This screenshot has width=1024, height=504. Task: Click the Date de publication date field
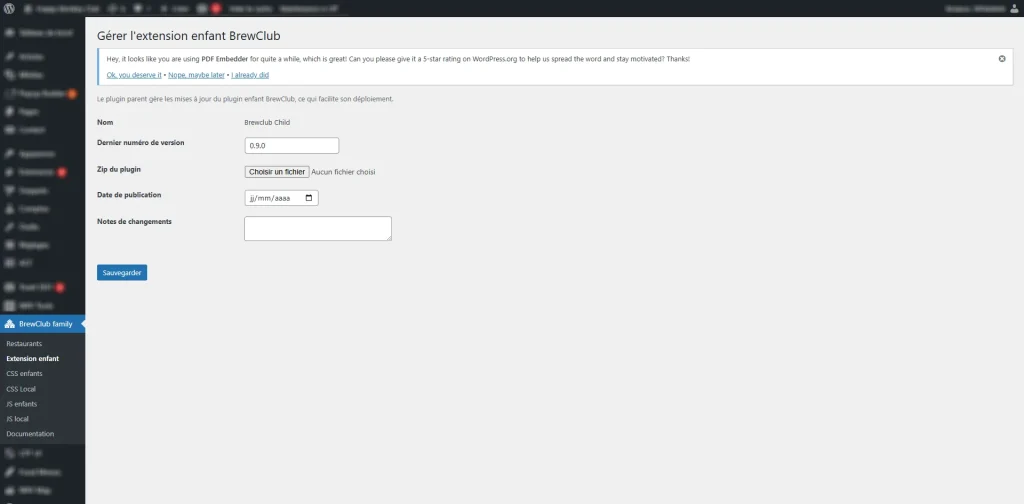pos(281,198)
